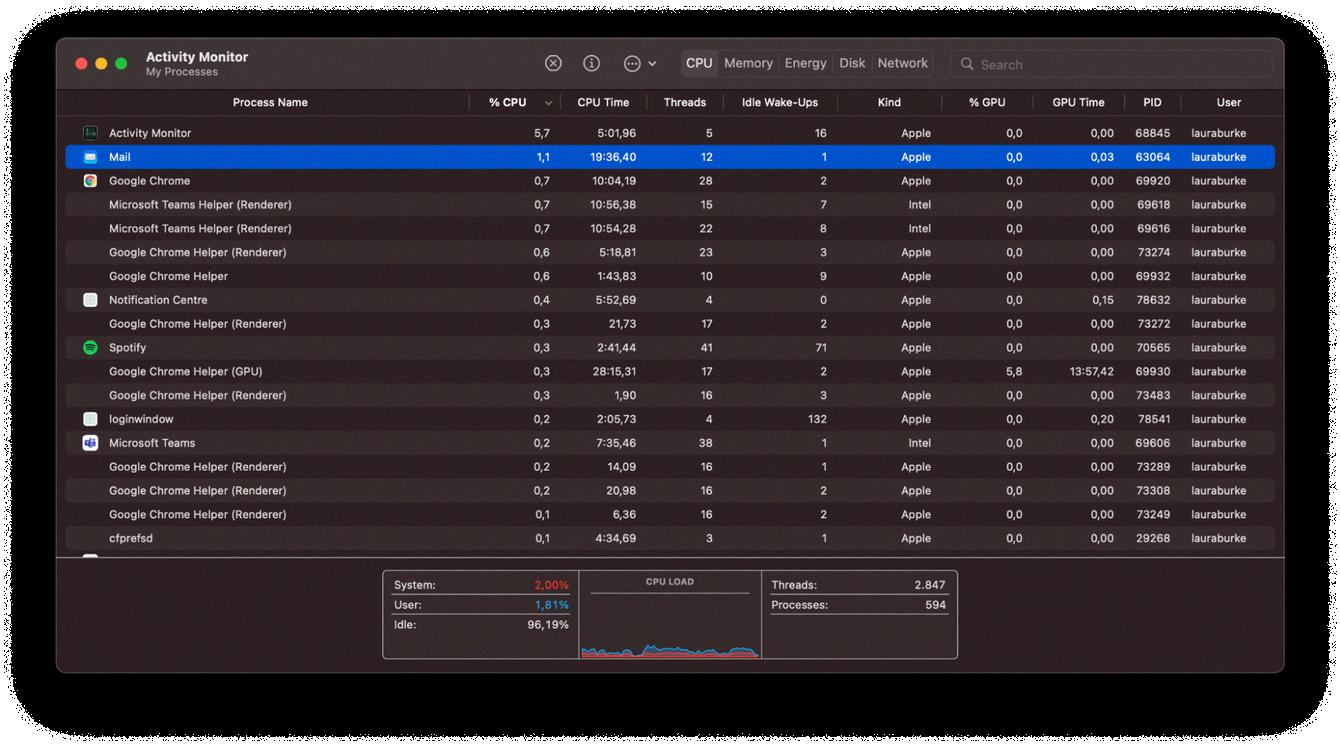1340x747 pixels.
Task: Sort by Idle Wake-Ups column header
Action: tap(780, 102)
